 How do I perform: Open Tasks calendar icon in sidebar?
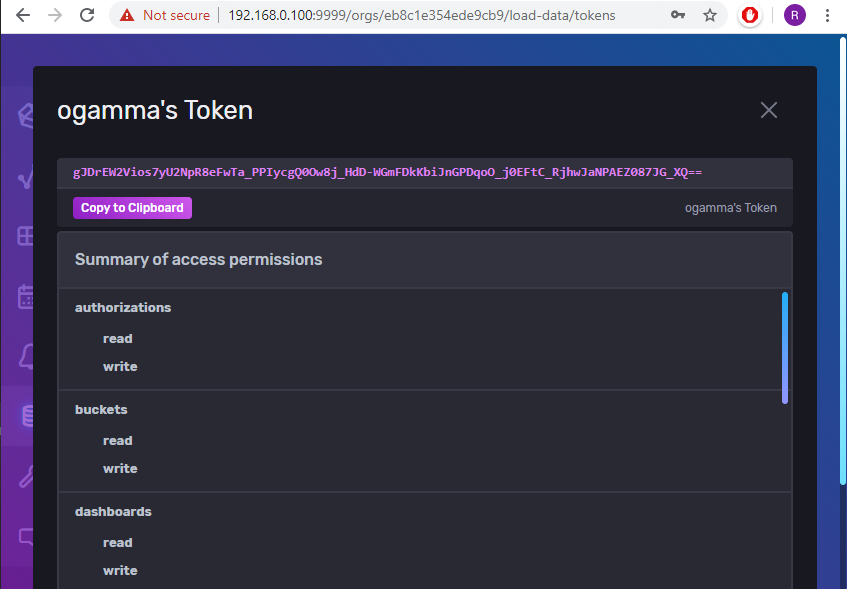(24, 296)
